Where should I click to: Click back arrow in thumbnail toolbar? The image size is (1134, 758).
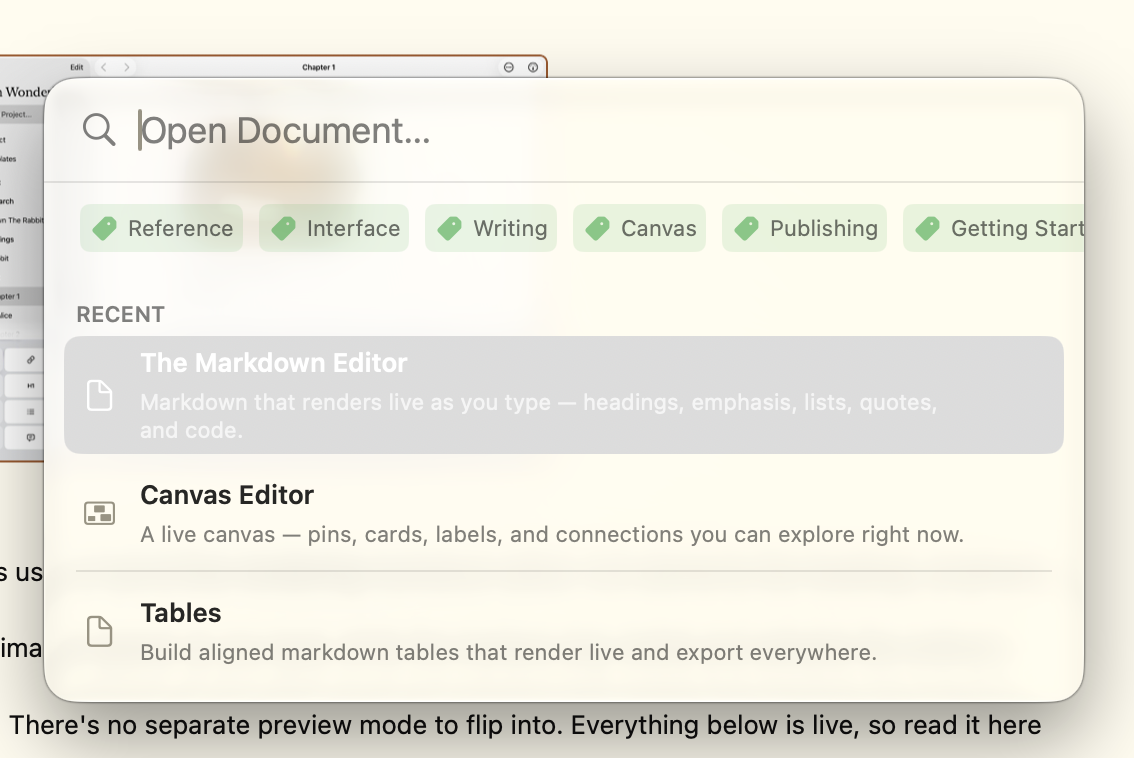click(104, 67)
